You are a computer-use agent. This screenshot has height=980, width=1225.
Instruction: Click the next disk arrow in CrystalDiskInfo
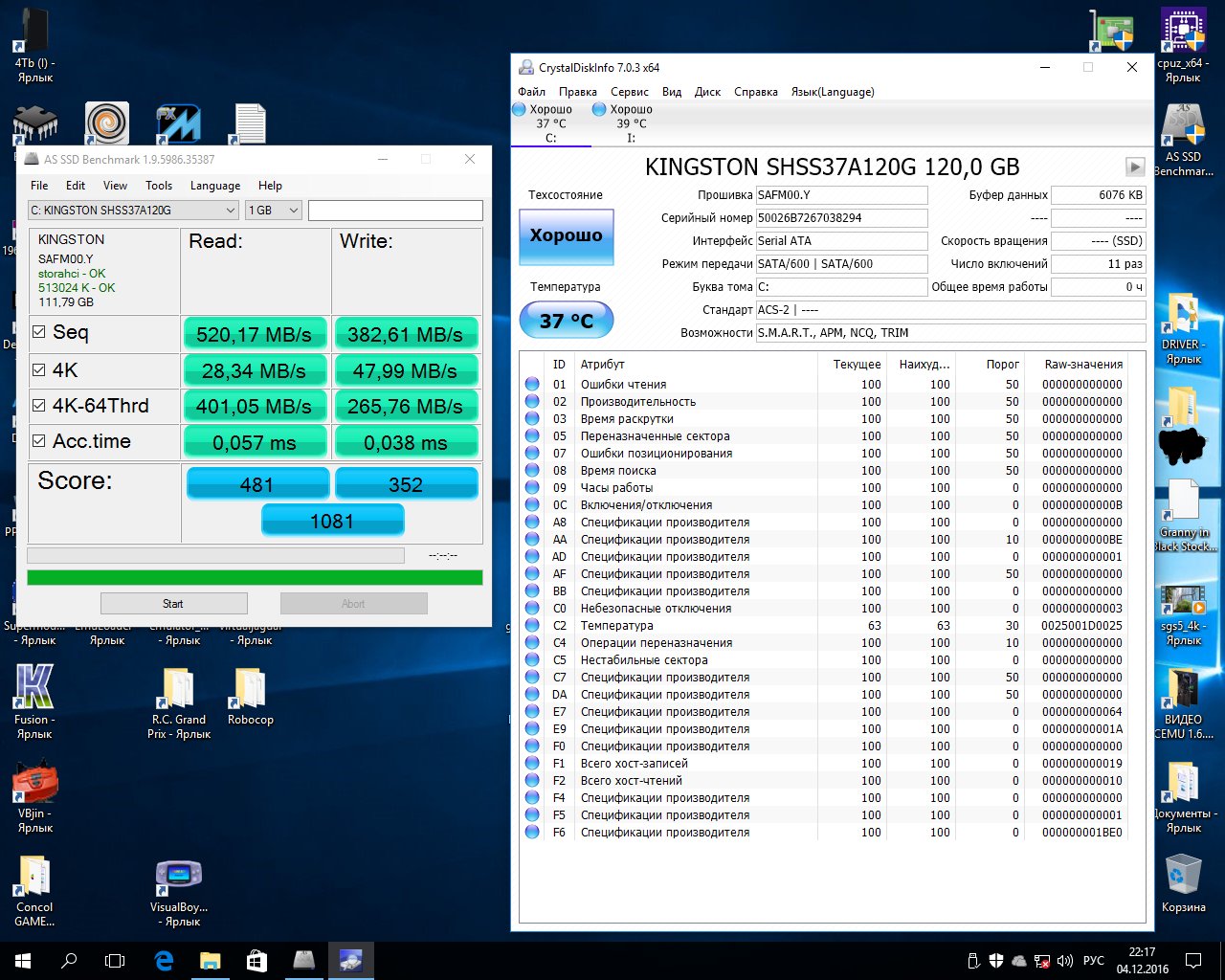1135,167
